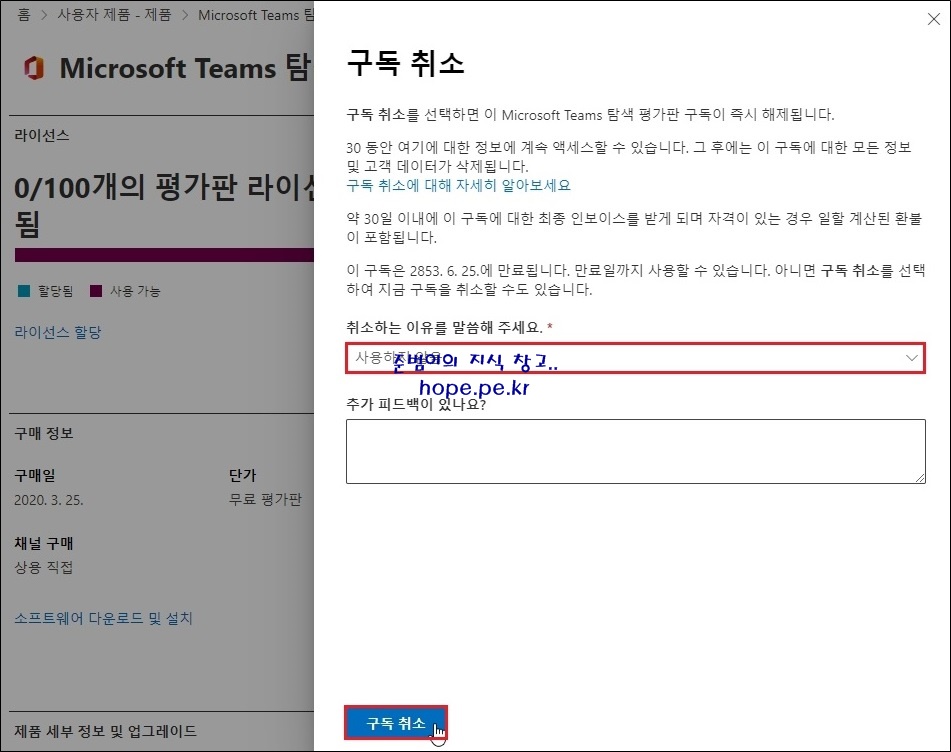Go to 홈 in breadcrumb
This screenshot has height=752, width=951.
24,15
